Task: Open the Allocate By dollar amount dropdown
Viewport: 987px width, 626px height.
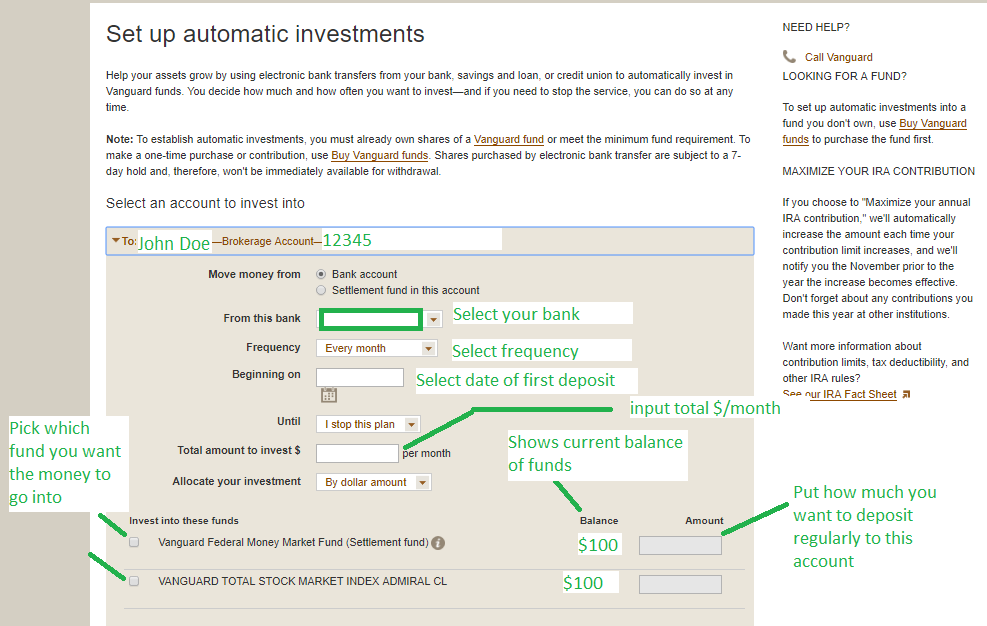Action: tap(374, 482)
